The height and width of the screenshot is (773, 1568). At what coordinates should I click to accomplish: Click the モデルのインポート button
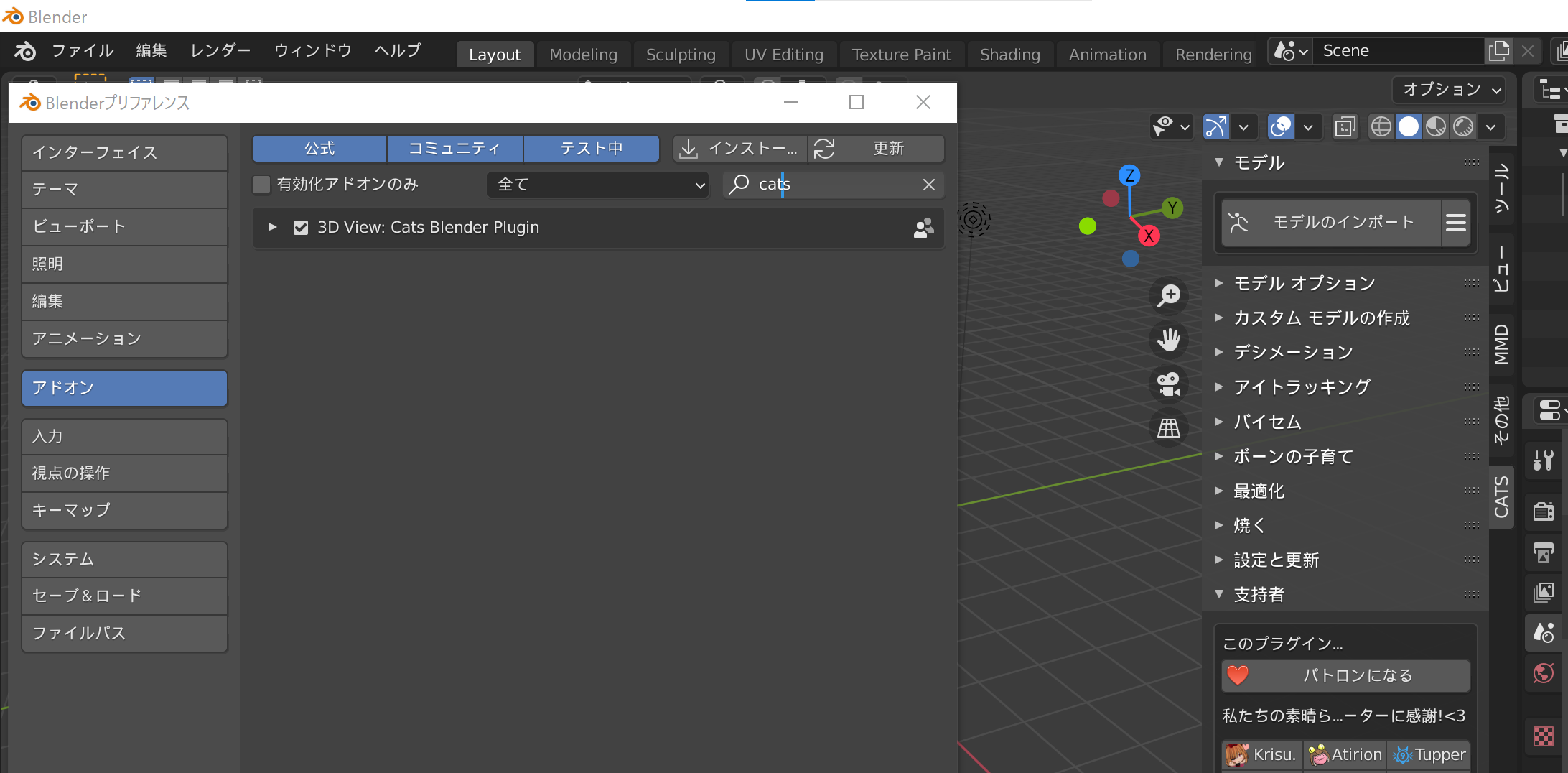pyautogui.click(x=1332, y=223)
